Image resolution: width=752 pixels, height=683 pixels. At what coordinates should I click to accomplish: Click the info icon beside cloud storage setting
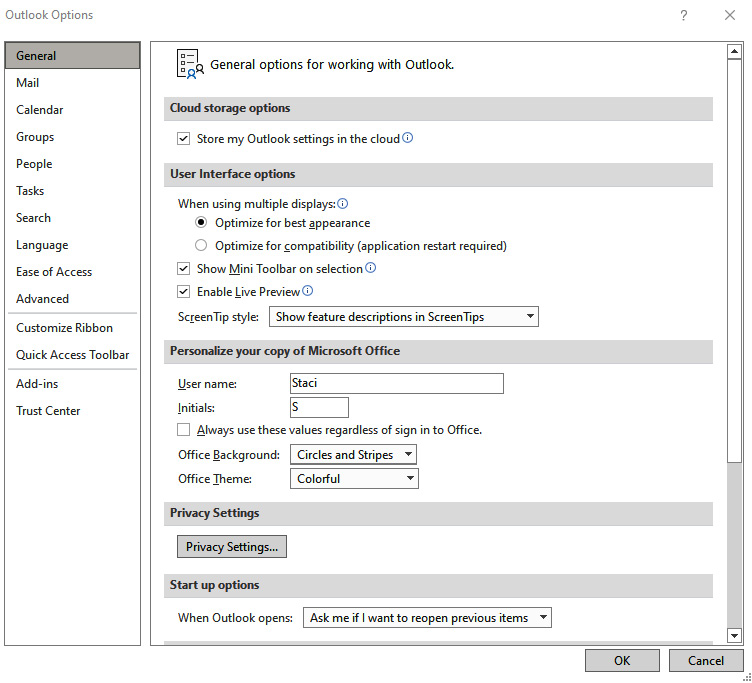(x=407, y=138)
